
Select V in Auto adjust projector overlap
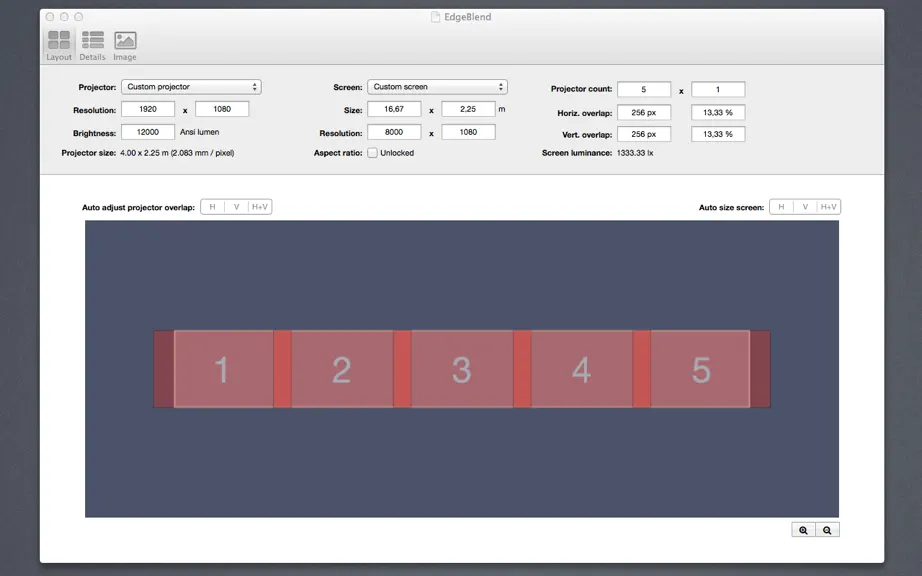236,207
